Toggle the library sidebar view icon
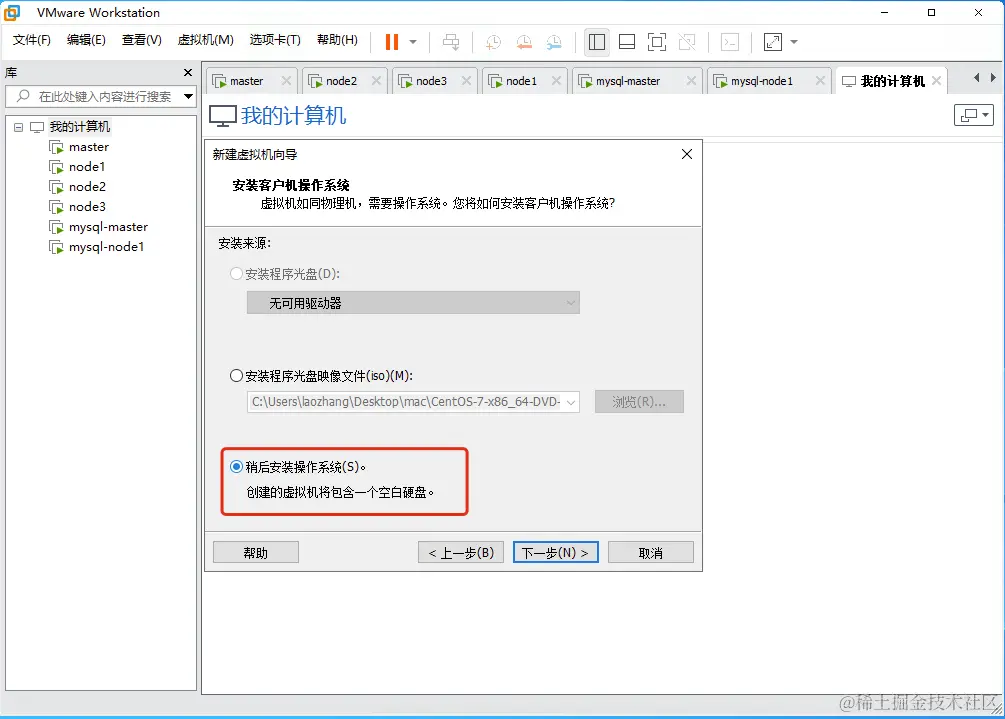 (597, 42)
